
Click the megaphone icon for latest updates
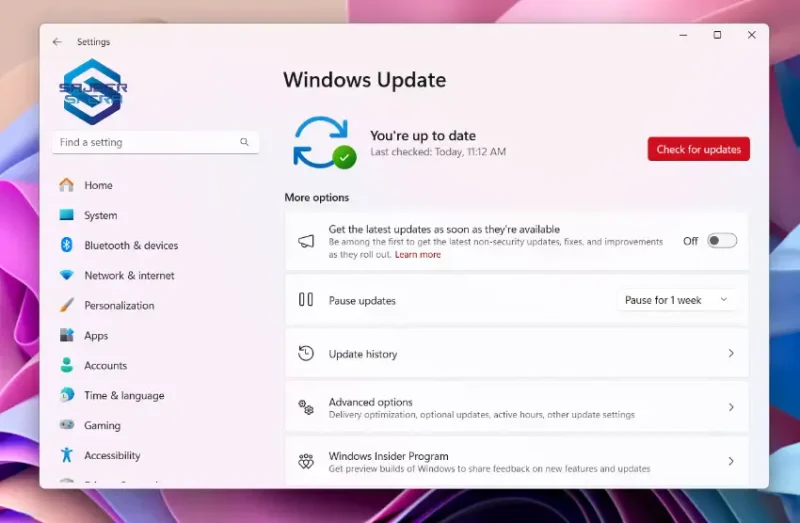pos(306,241)
